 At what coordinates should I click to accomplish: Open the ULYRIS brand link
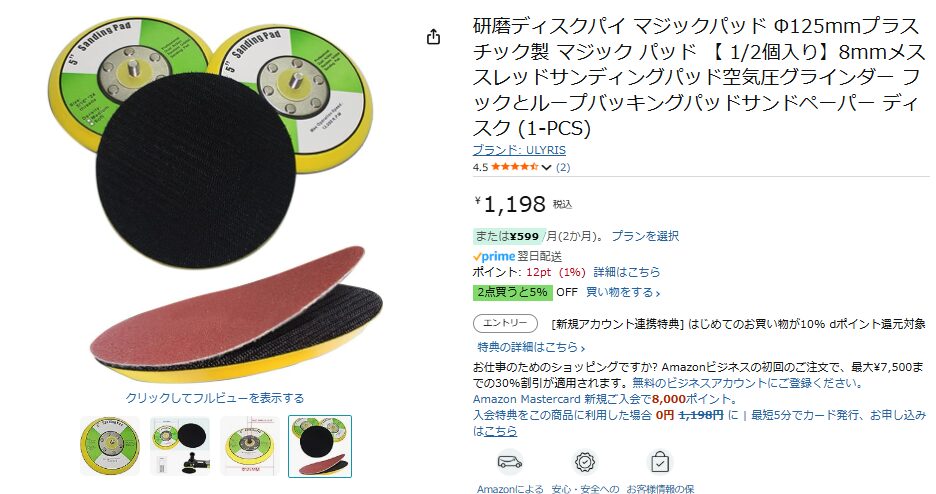pyautogui.click(x=519, y=150)
